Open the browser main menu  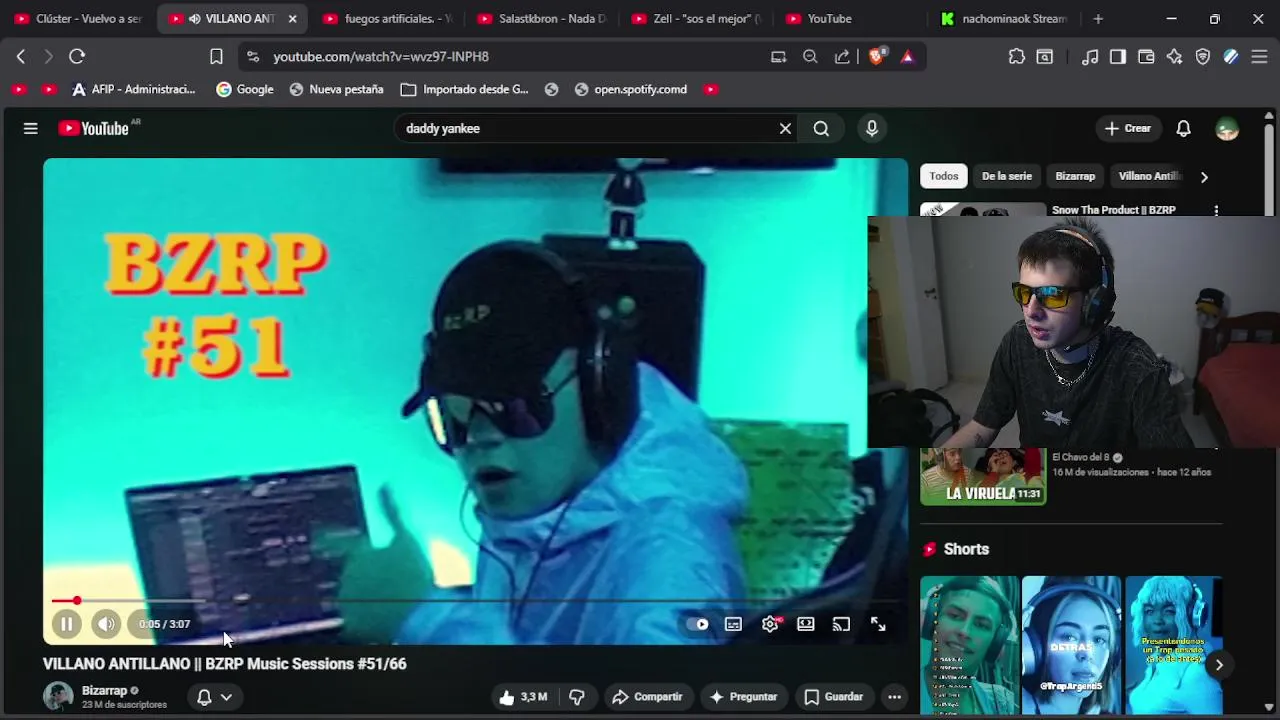coord(1259,57)
